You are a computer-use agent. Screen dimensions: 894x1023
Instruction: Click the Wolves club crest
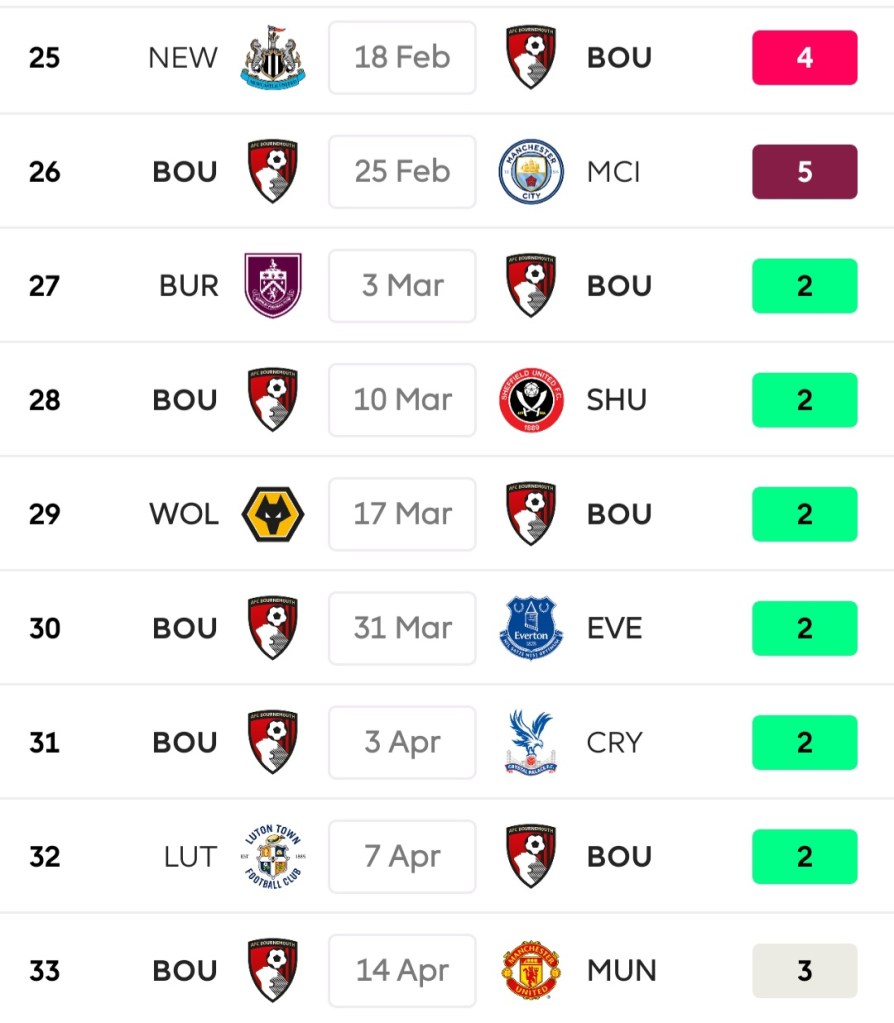point(273,514)
